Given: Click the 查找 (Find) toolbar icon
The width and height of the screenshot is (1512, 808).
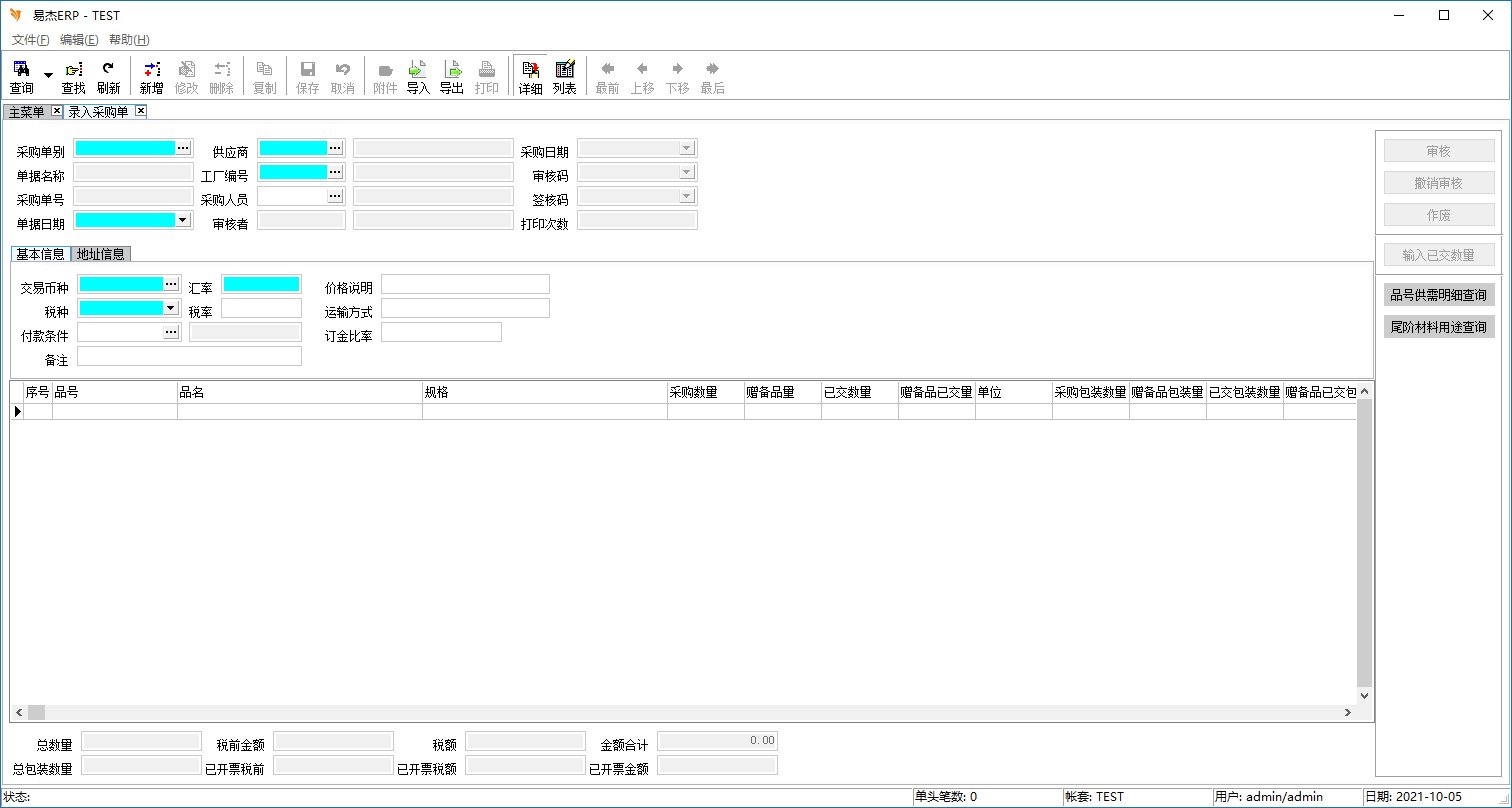Looking at the screenshot, I should click(74, 77).
